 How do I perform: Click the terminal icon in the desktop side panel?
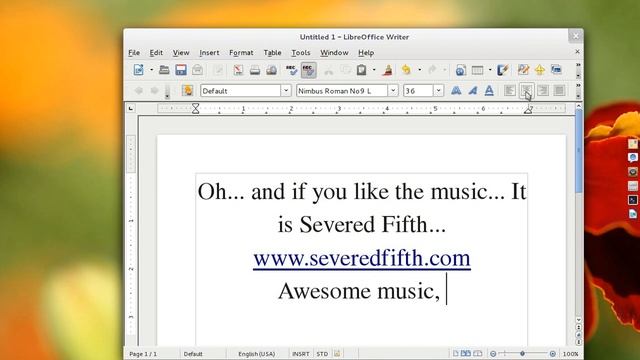[633, 200]
